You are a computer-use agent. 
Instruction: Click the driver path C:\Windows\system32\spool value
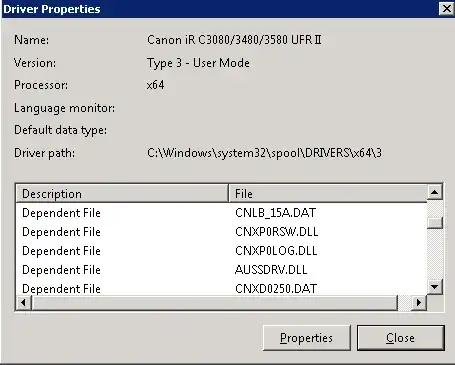point(264,153)
